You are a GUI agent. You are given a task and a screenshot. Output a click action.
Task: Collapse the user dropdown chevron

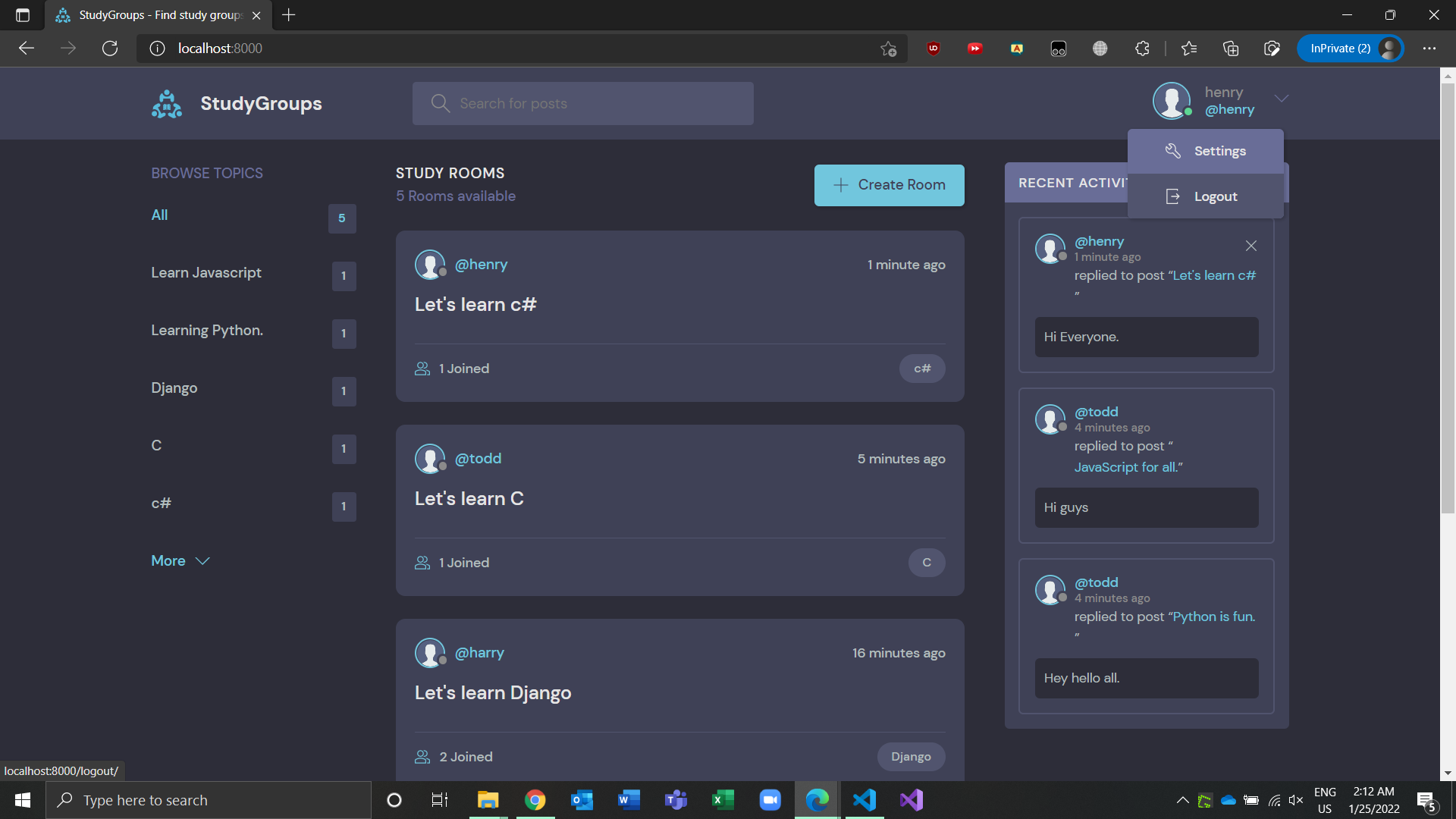point(1281,99)
